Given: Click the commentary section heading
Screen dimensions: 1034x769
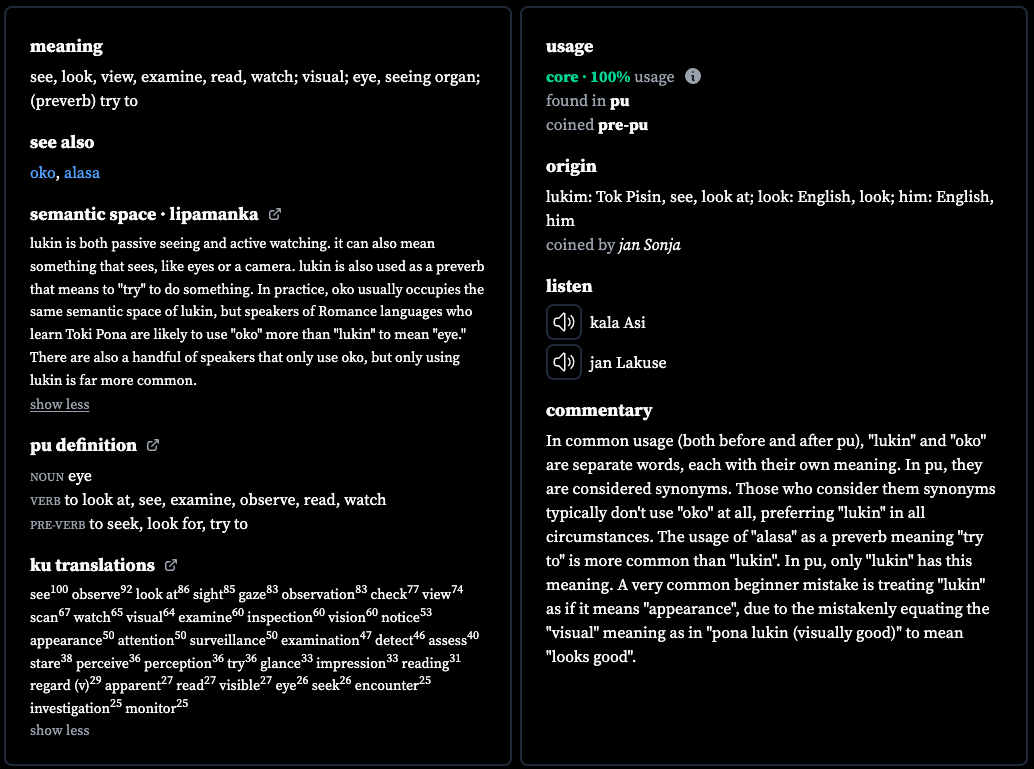Looking at the screenshot, I should pos(599,410).
